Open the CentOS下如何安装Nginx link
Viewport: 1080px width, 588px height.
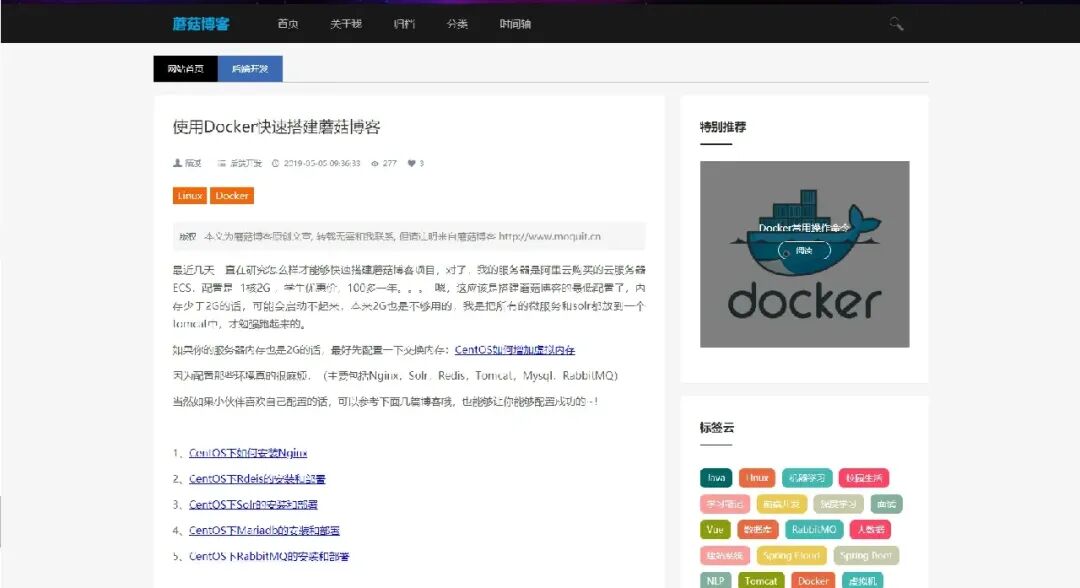click(x=248, y=453)
